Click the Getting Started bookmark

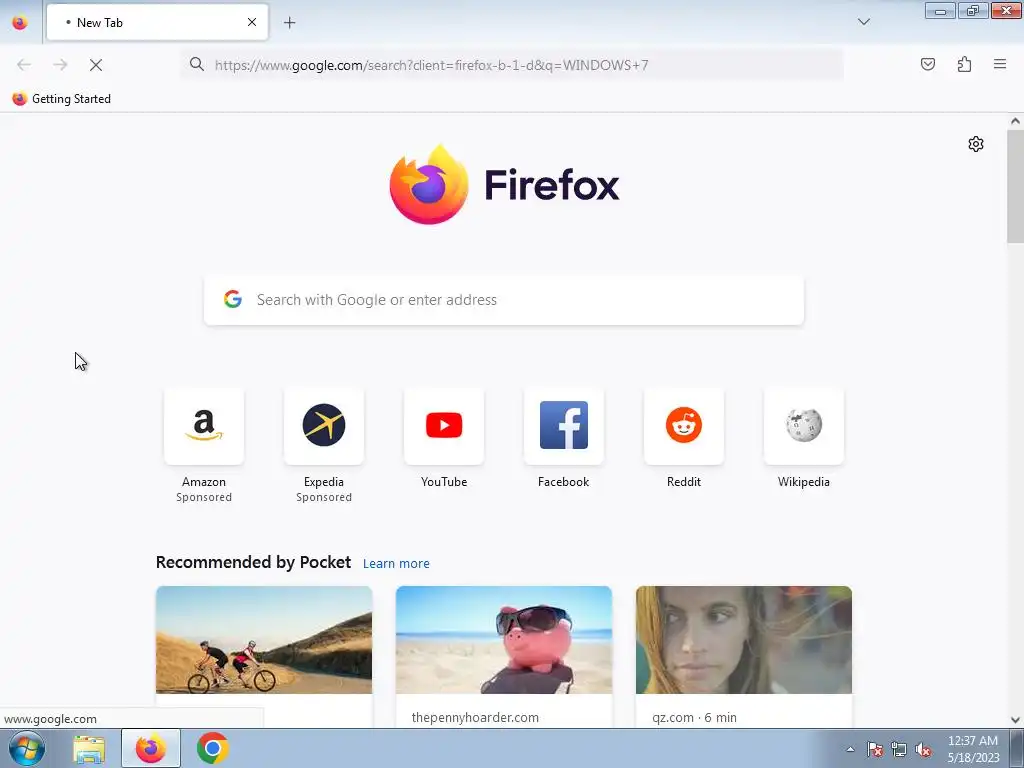click(x=62, y=99)
